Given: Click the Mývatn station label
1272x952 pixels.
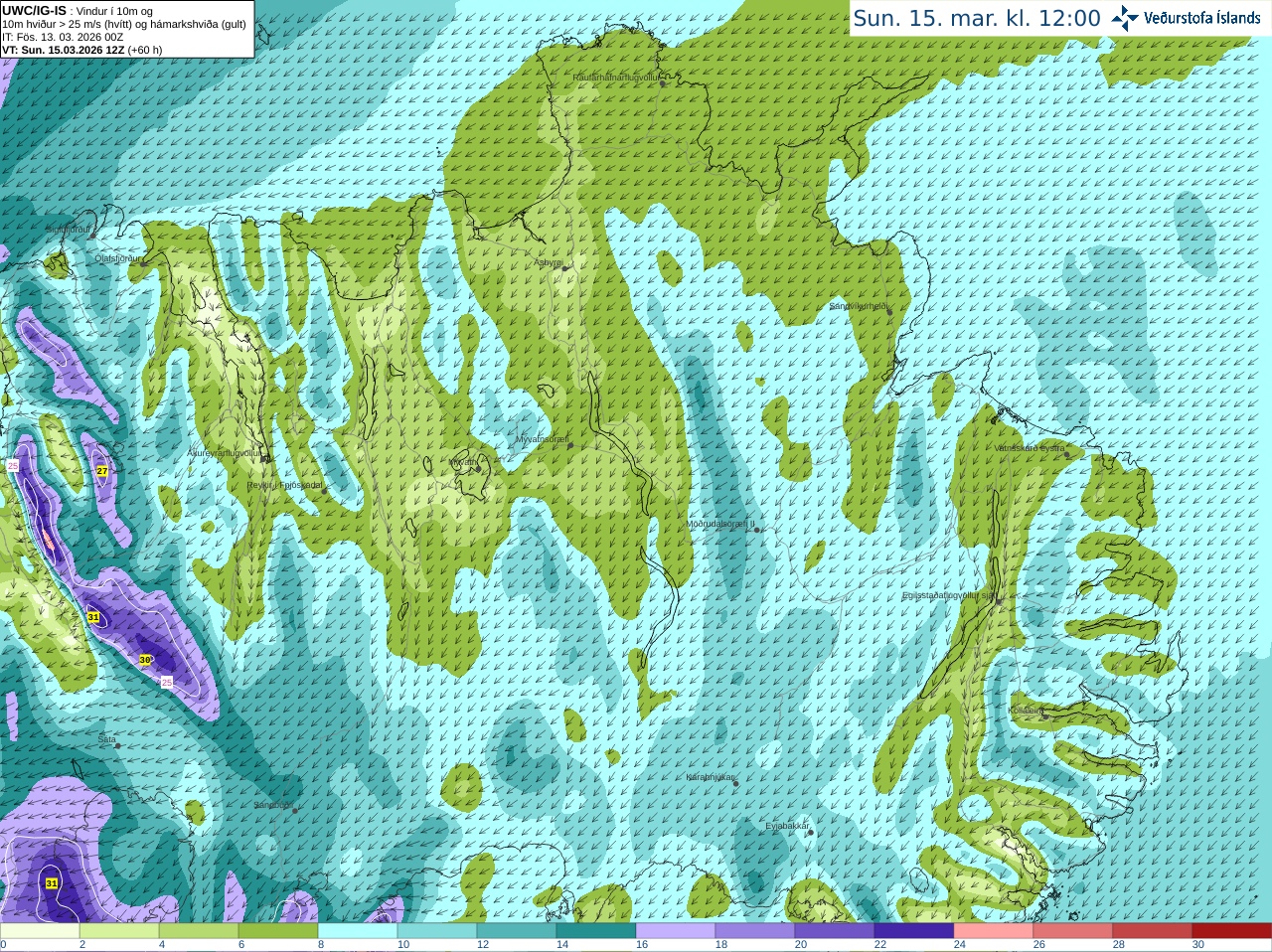Looking at the screenshot, I should [x=461, y=462].
